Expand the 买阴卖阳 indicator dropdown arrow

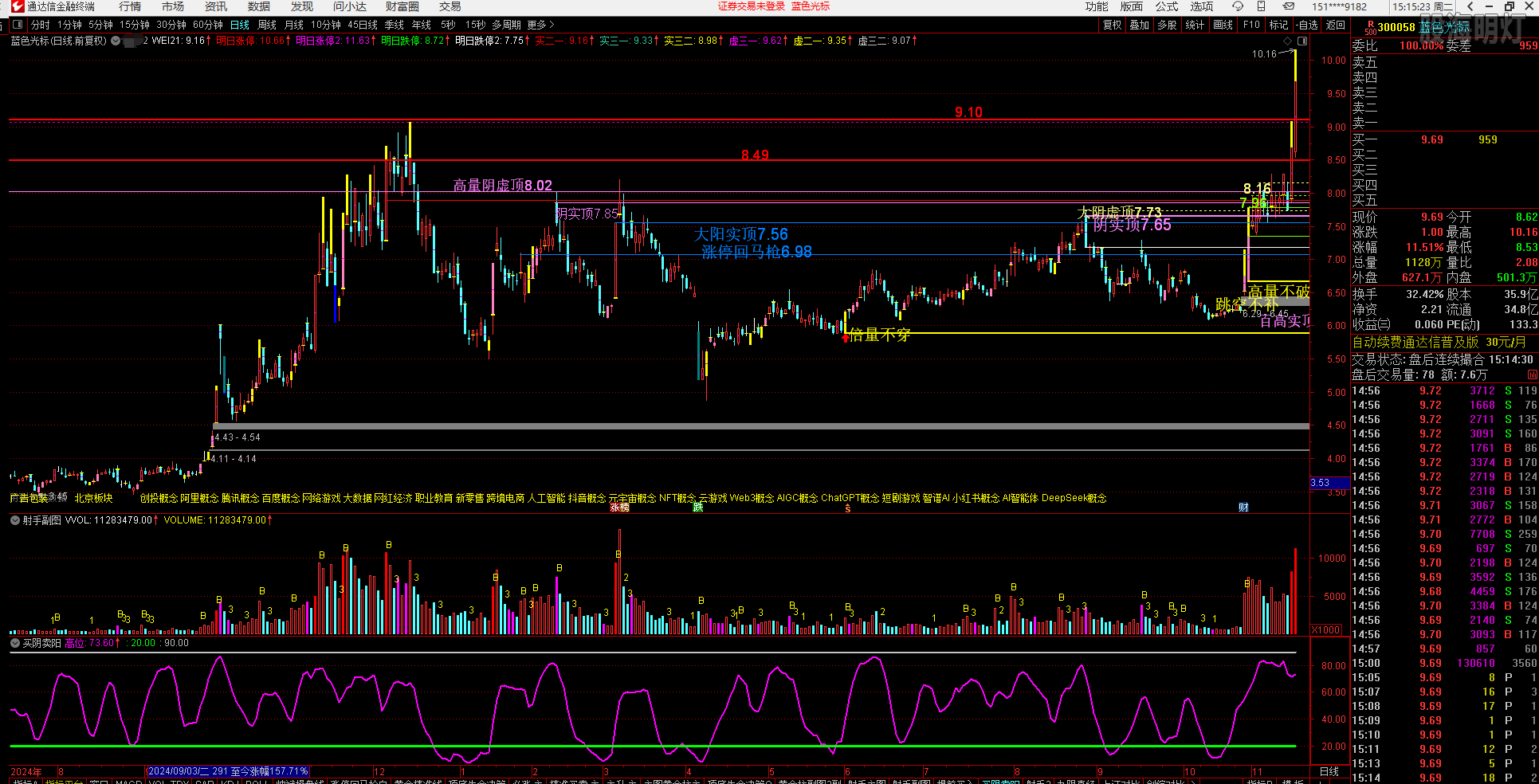click(15, 643)
